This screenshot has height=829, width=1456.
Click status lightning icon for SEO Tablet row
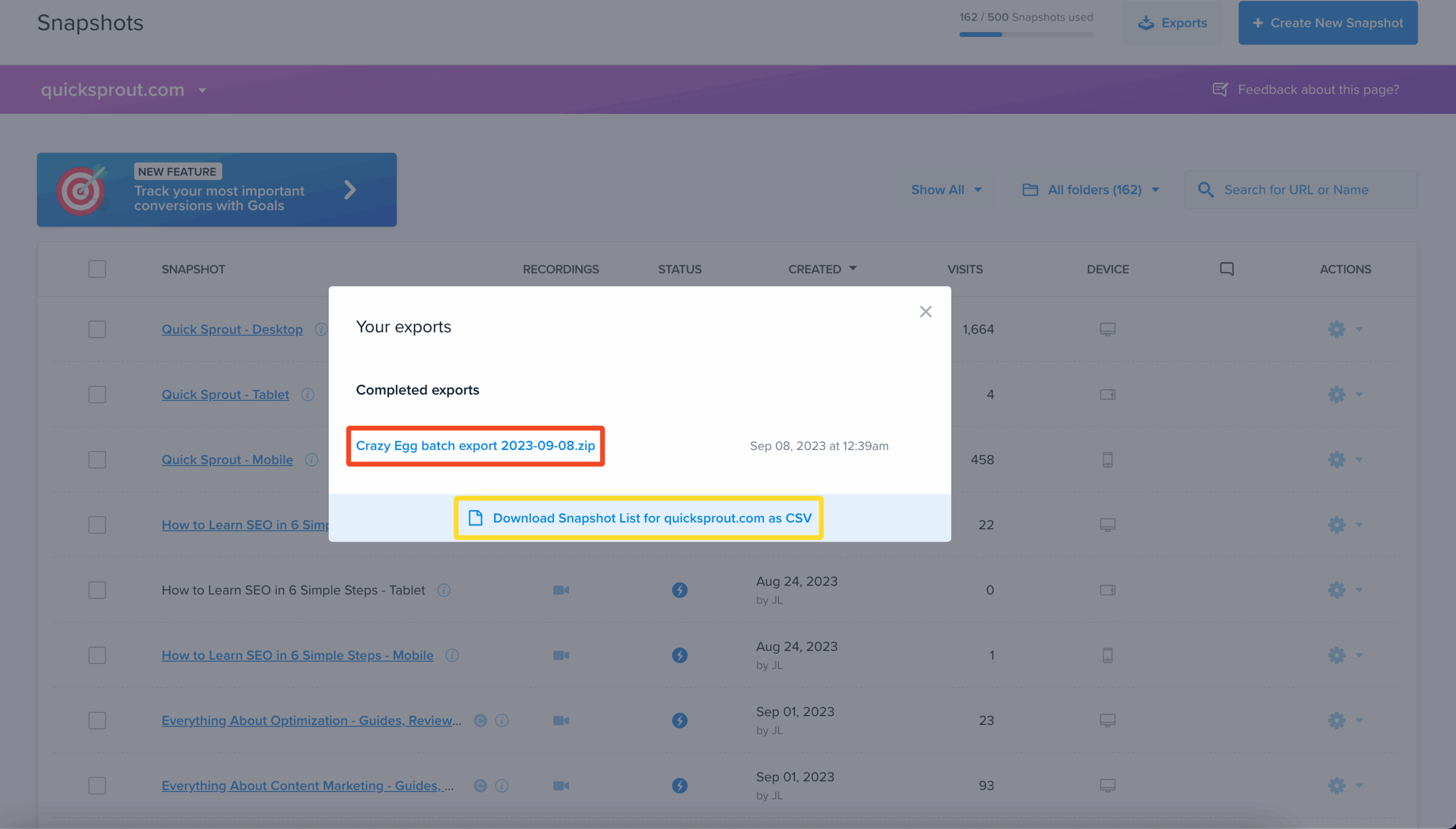[x=679, y=590]
